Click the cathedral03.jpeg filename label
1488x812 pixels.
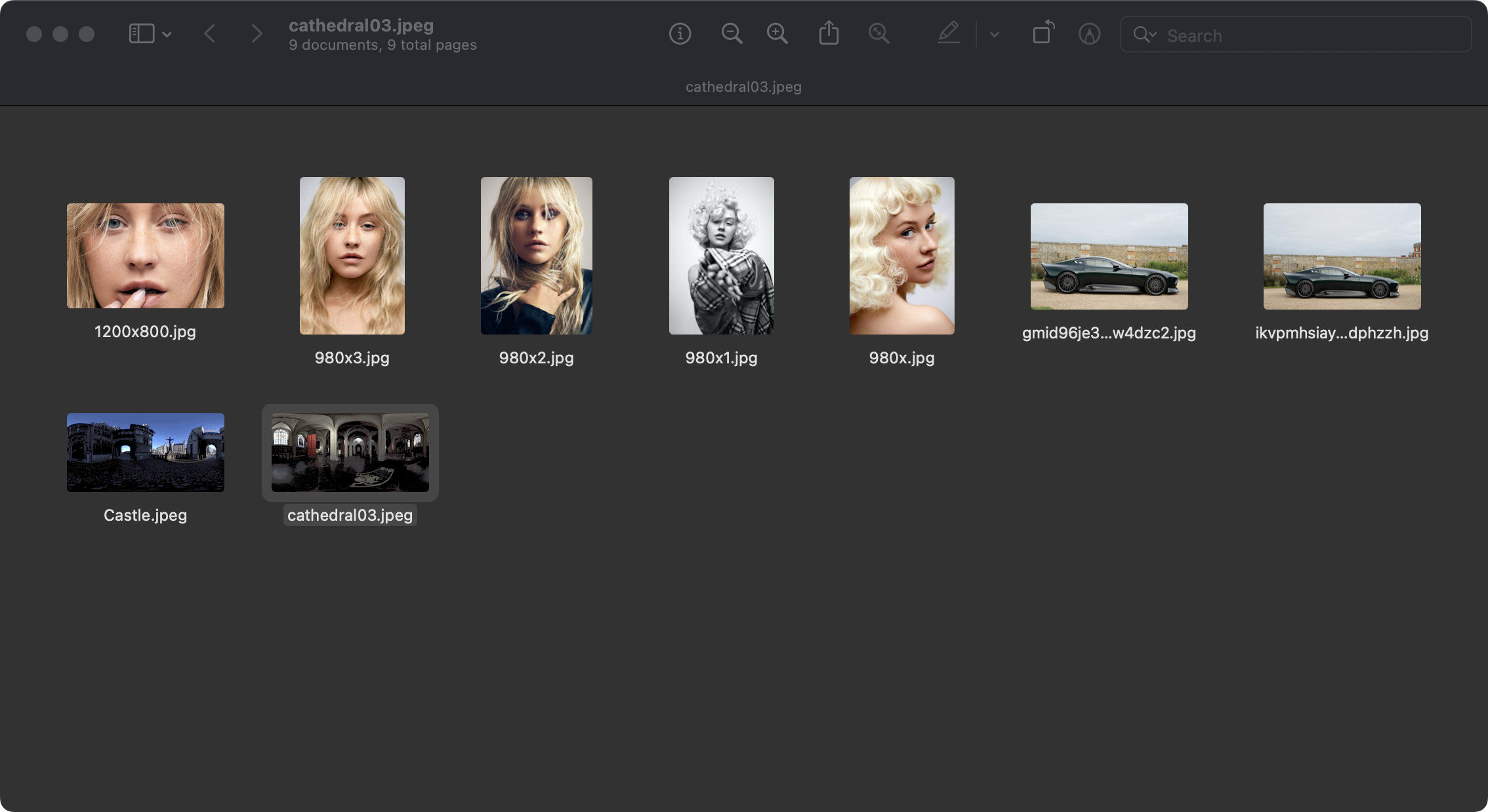pos(350,516)
